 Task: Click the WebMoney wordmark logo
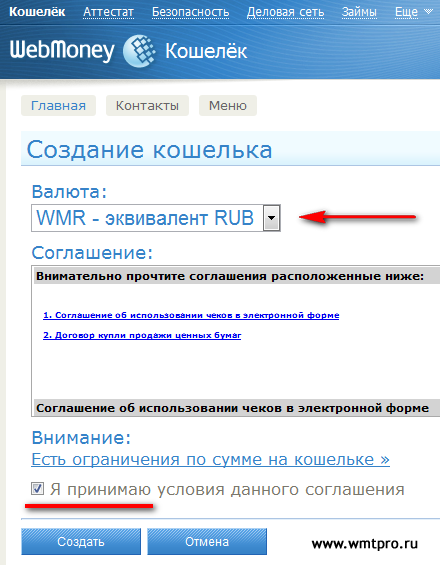click(62, 50)
